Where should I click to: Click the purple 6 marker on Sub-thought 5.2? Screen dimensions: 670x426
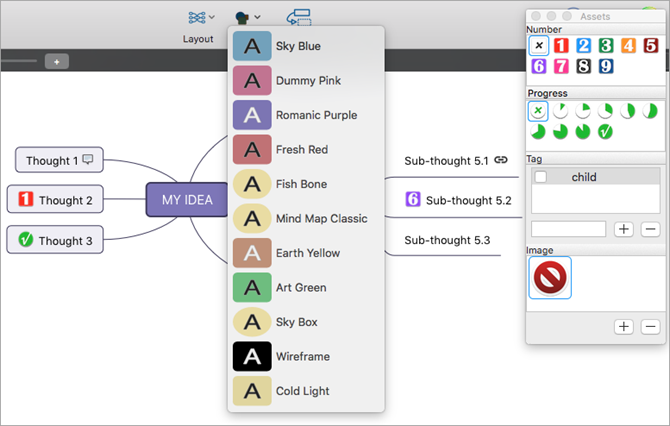413,199
